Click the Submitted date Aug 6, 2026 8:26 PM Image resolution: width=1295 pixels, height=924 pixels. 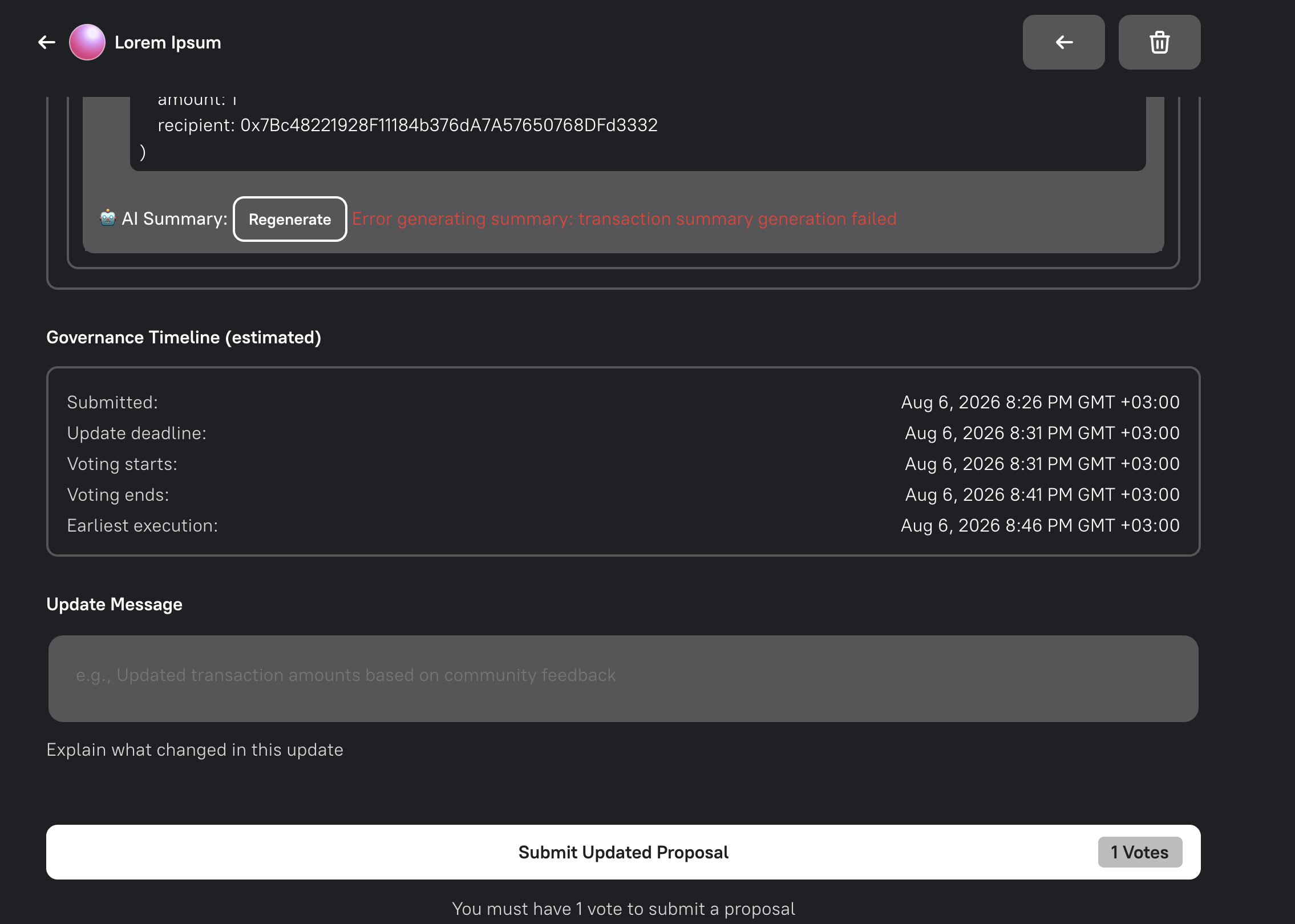(1040, 402)
